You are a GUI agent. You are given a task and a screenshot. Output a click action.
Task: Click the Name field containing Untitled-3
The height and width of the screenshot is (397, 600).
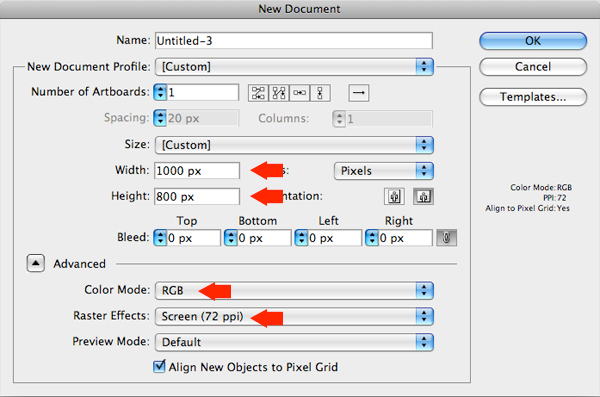[x=294, y=41]
